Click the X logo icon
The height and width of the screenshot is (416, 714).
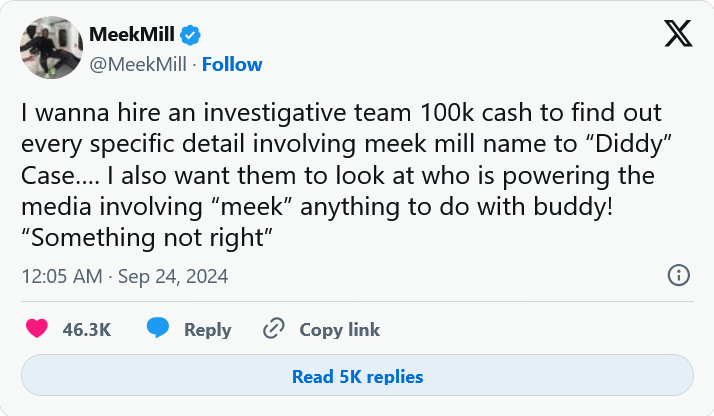tap(678, 37)
